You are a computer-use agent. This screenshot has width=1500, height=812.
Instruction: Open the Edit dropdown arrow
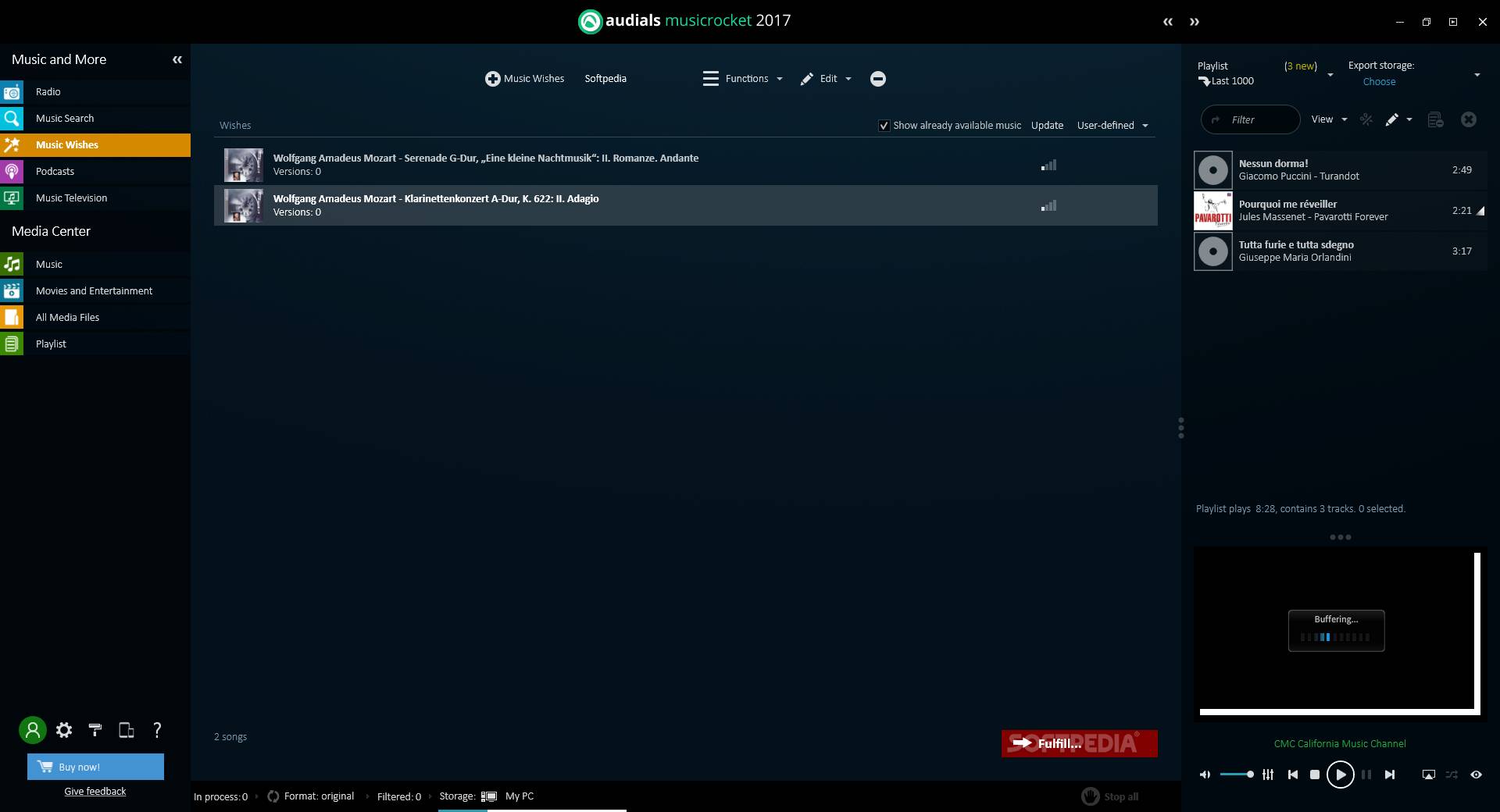848,79
